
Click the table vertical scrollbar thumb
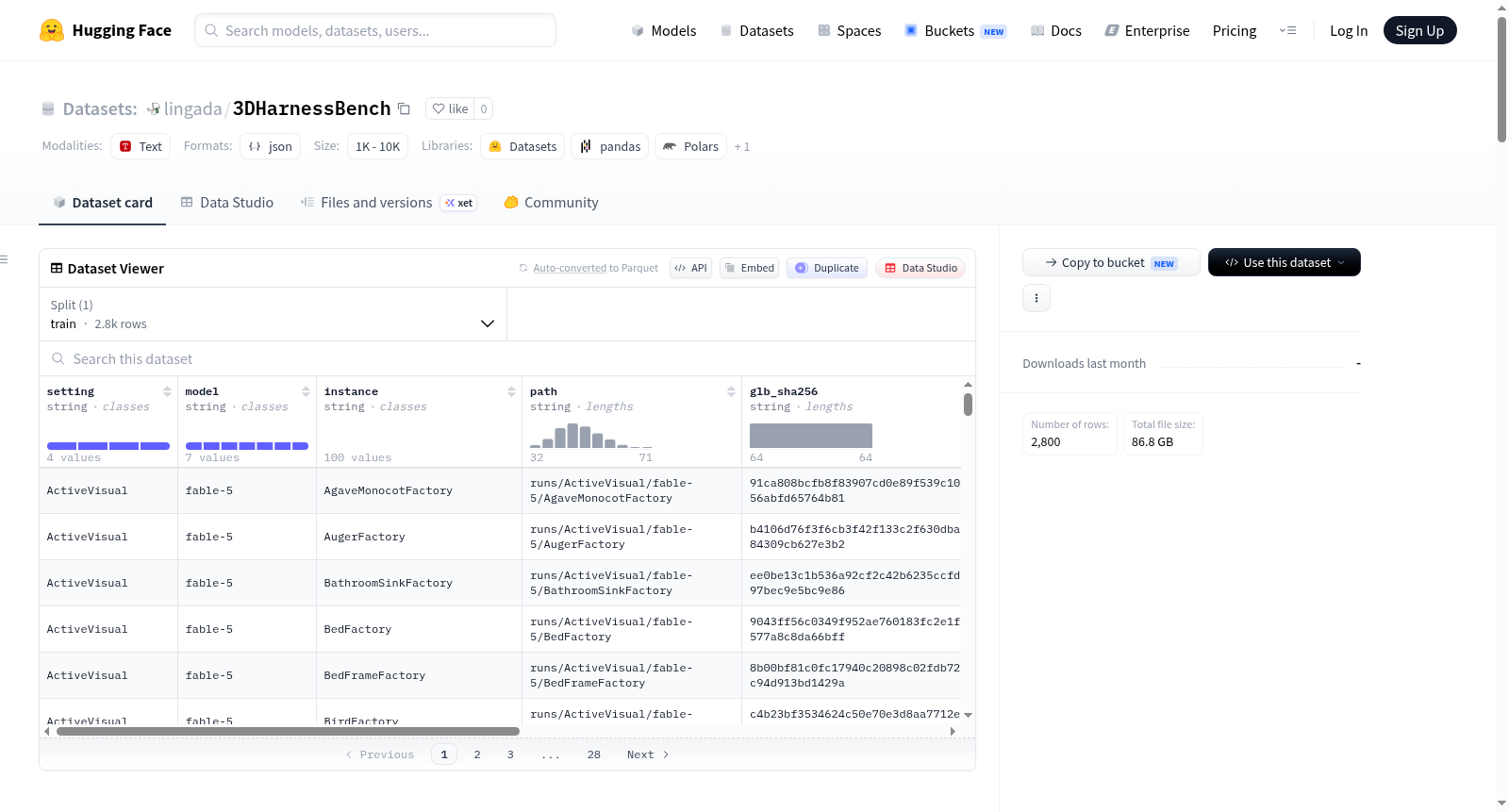click(x=968, y=405)
